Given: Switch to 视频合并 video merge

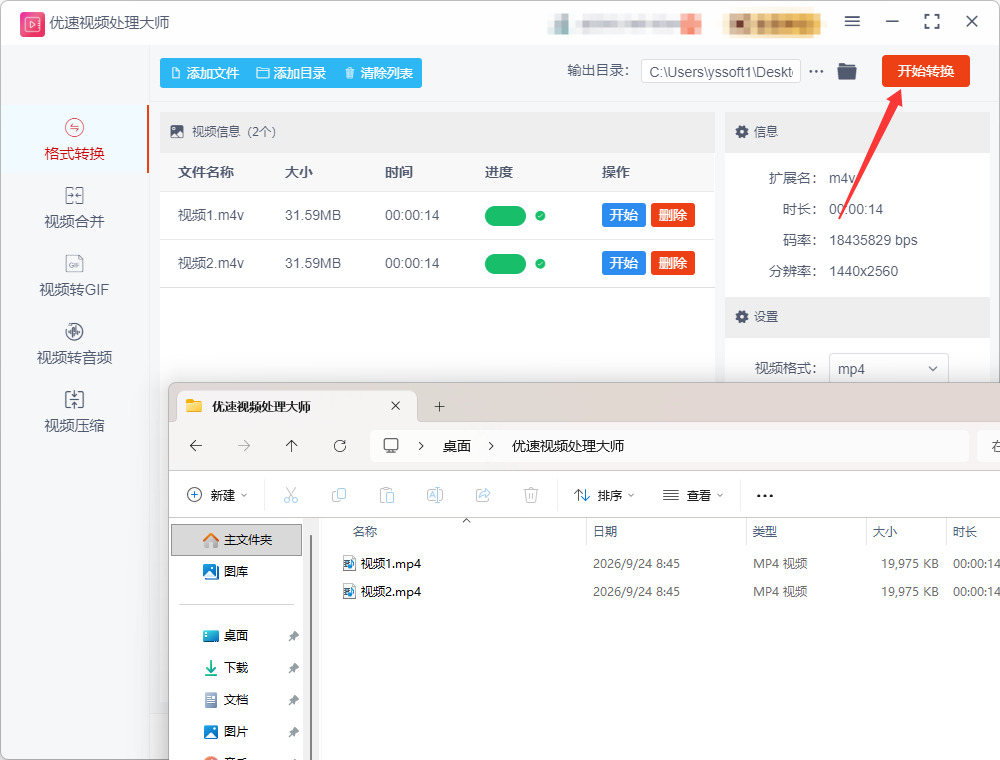Looking at the screenshot, I should pos(74,208).
